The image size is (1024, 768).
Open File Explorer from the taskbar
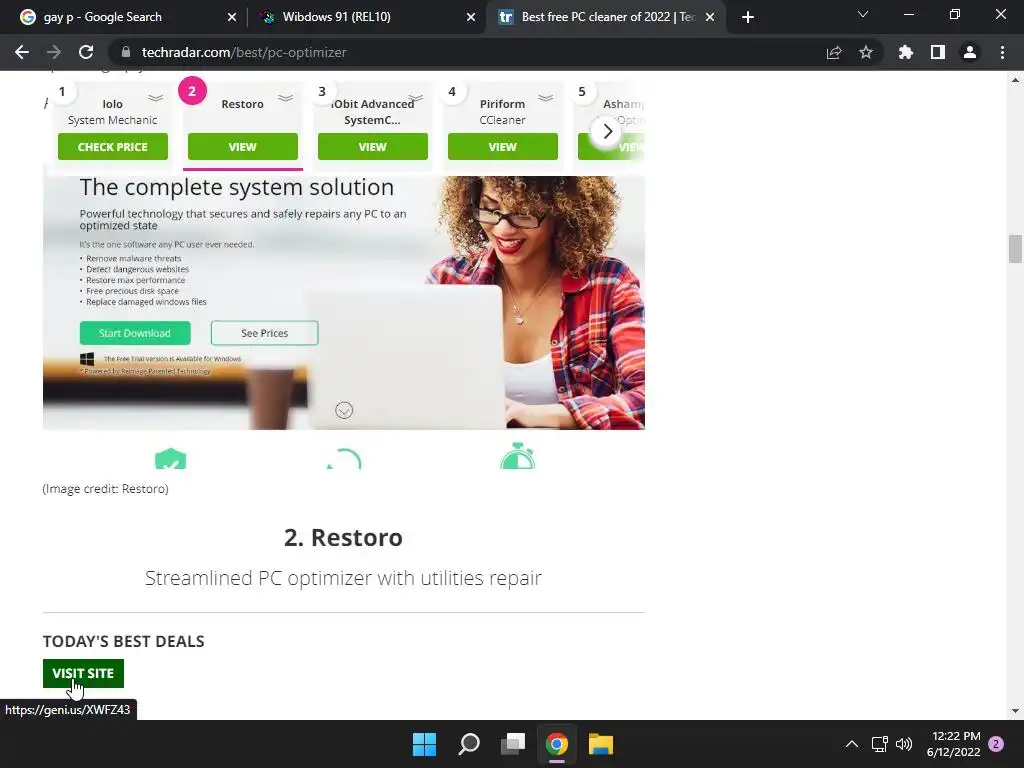[x=601, y=744]
